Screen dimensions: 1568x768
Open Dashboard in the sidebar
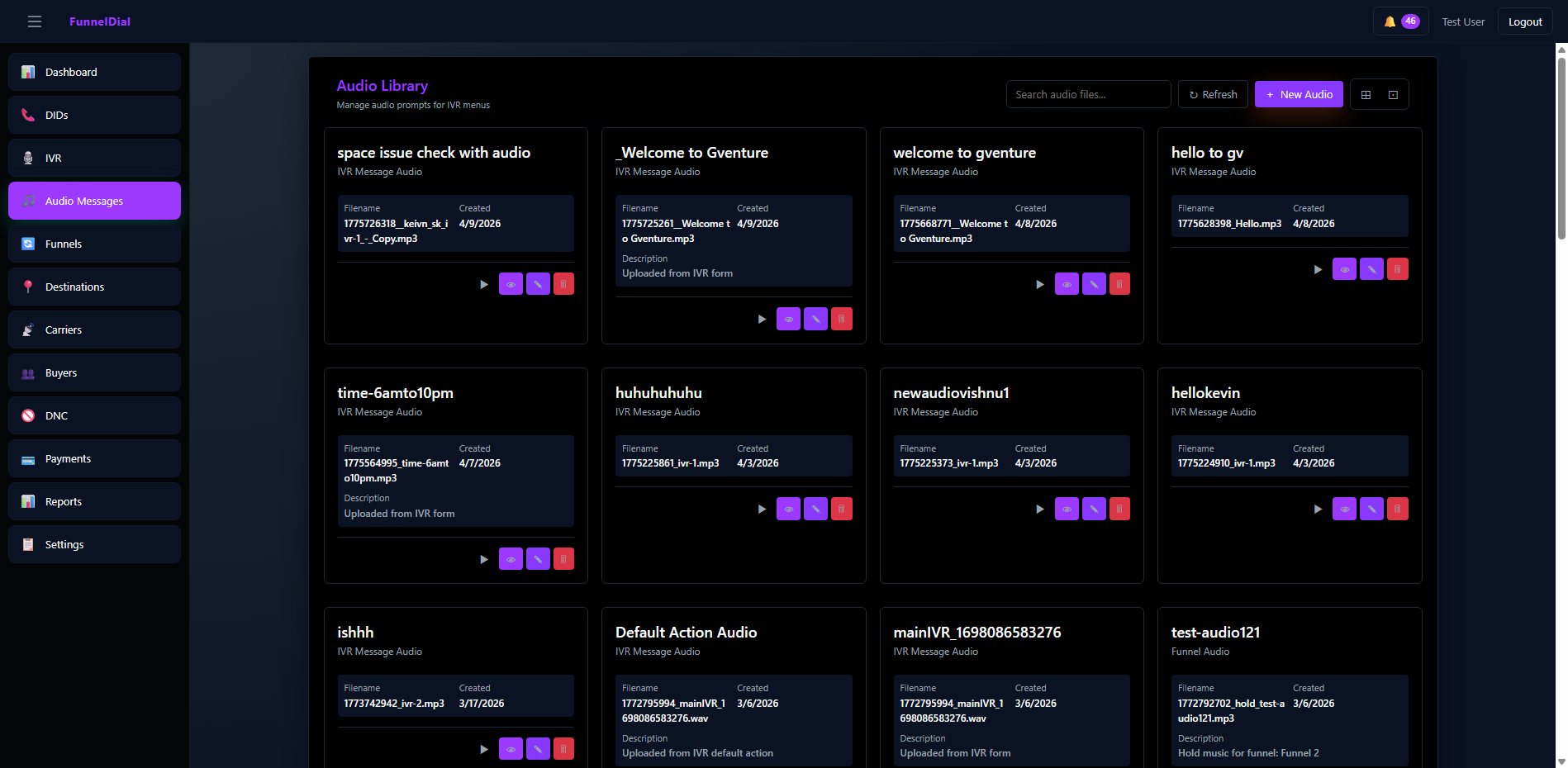(x=94, y=72)
